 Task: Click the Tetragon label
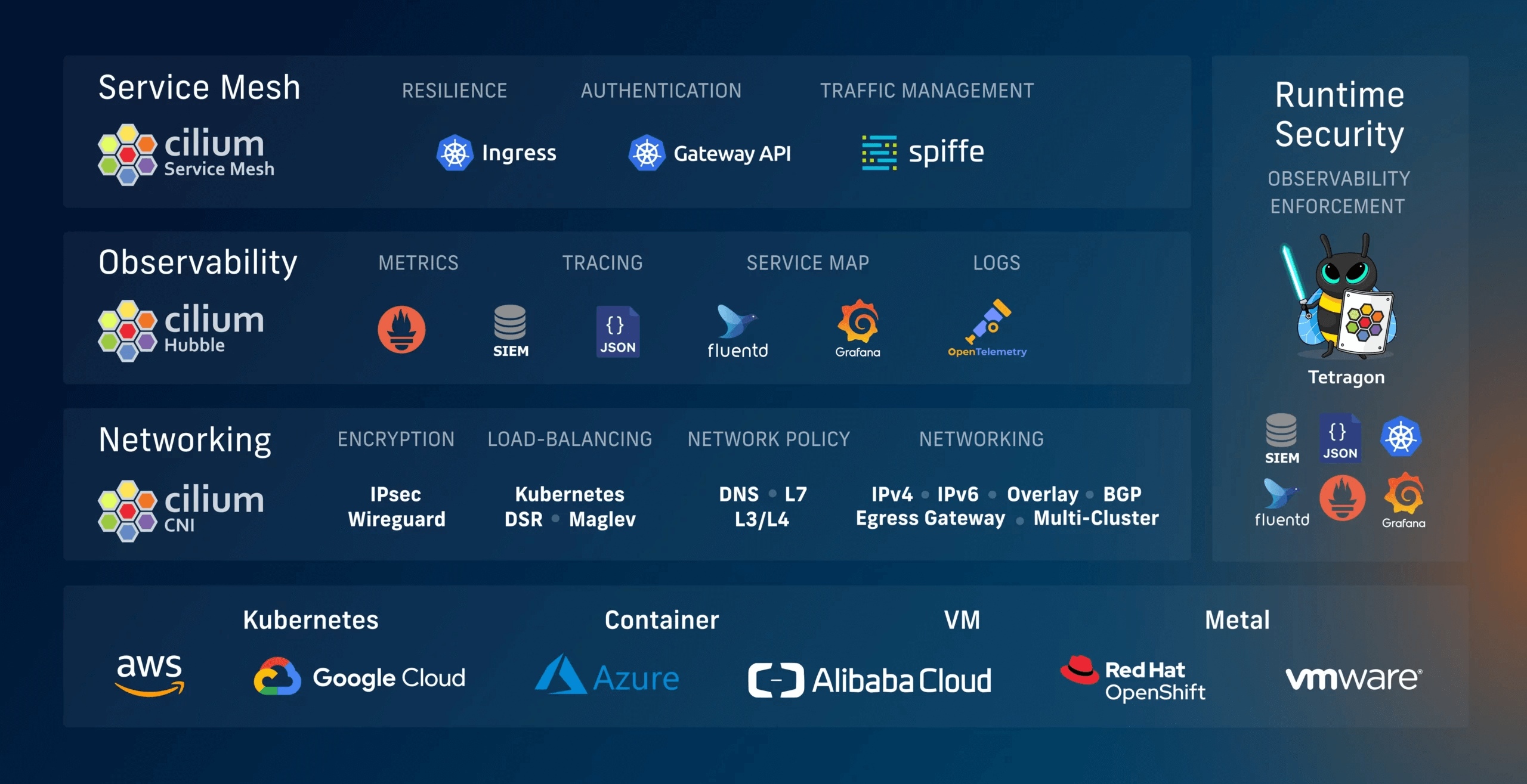1346,377
